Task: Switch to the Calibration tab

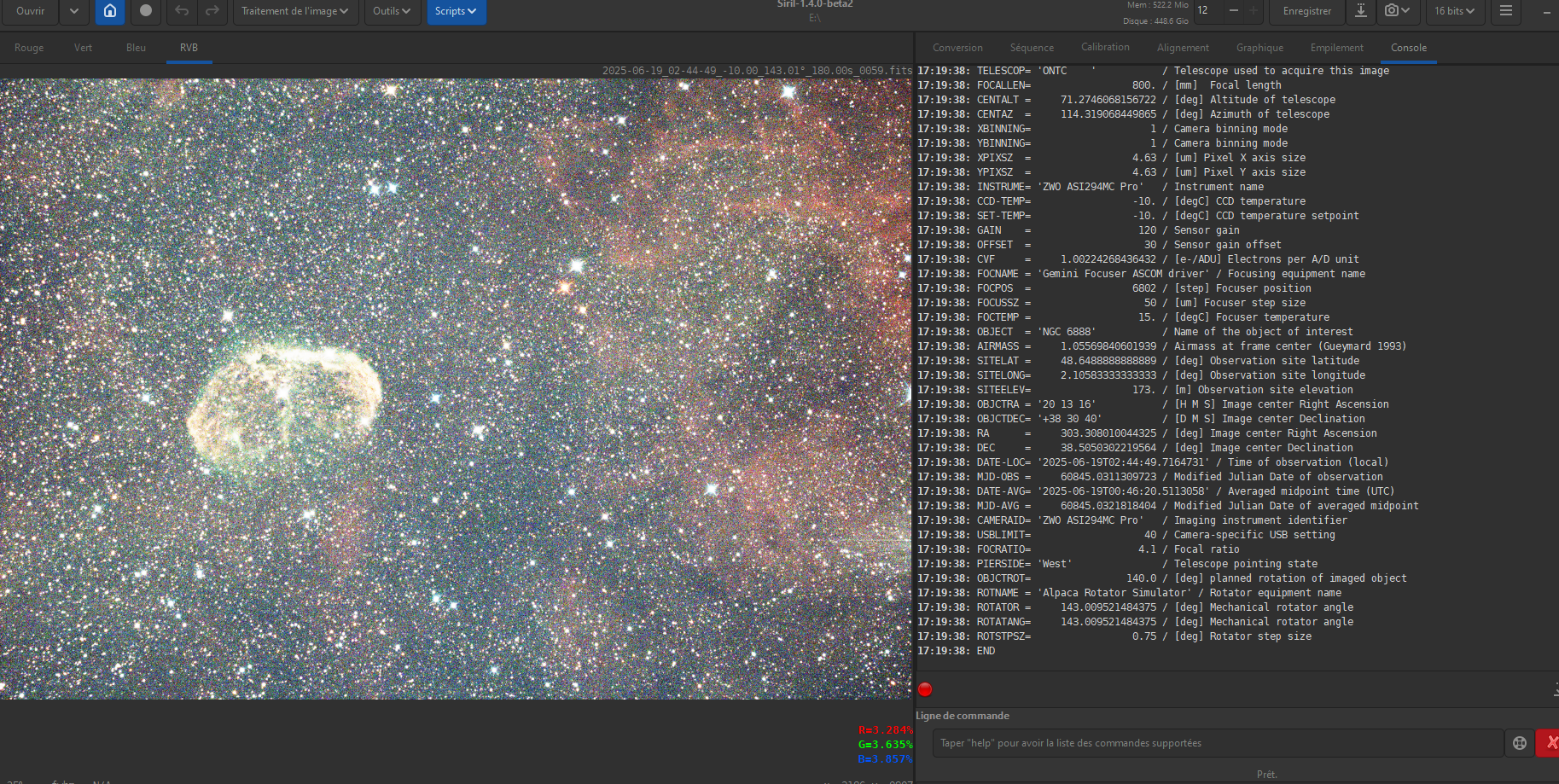Action: tap(1105, 48)
